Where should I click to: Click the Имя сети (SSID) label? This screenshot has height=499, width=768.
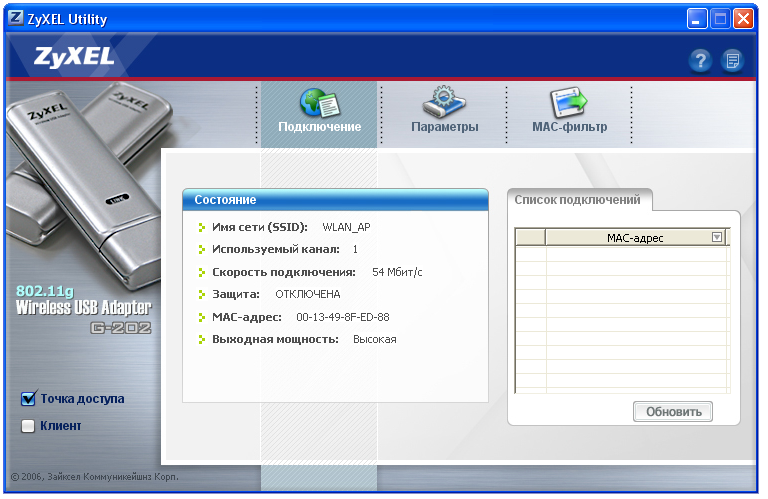tap(260, 227)
